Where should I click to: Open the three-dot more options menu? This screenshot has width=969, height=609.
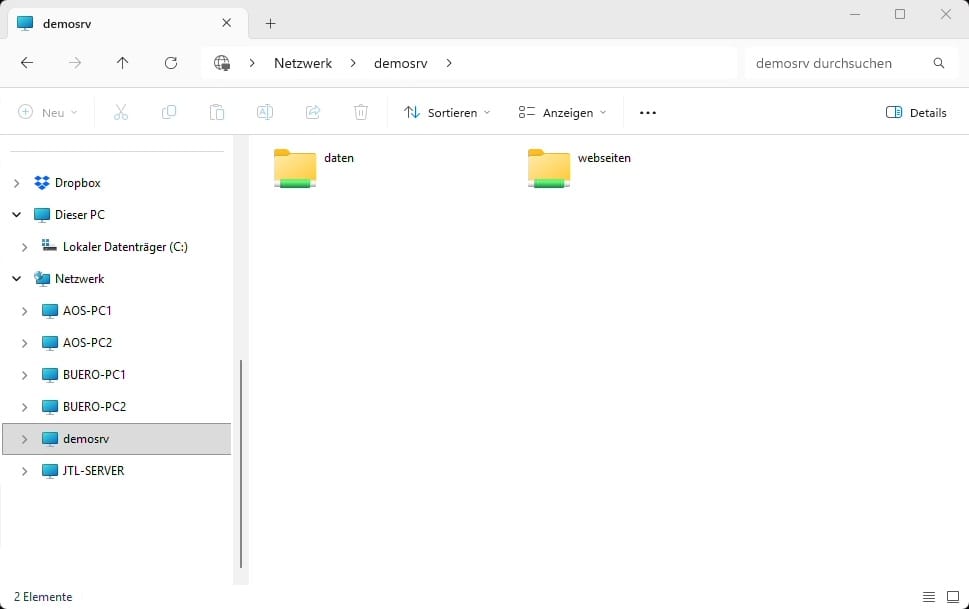[648, 113]
